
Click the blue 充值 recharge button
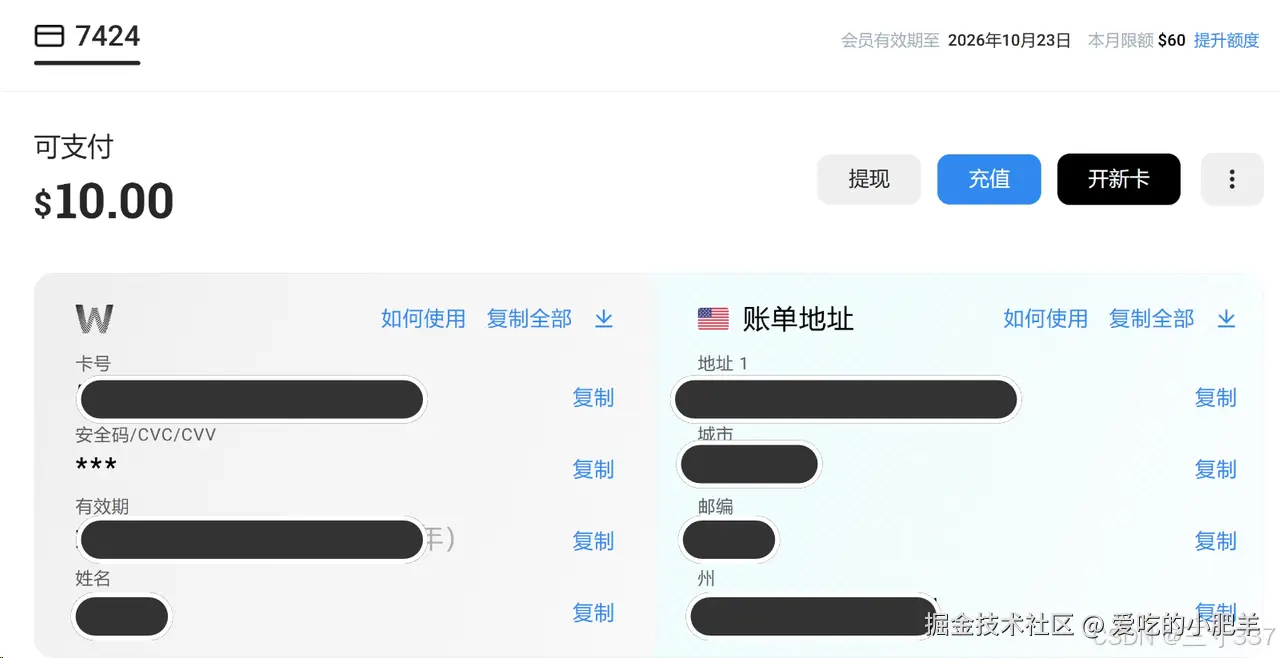click(x=988, y=179)
